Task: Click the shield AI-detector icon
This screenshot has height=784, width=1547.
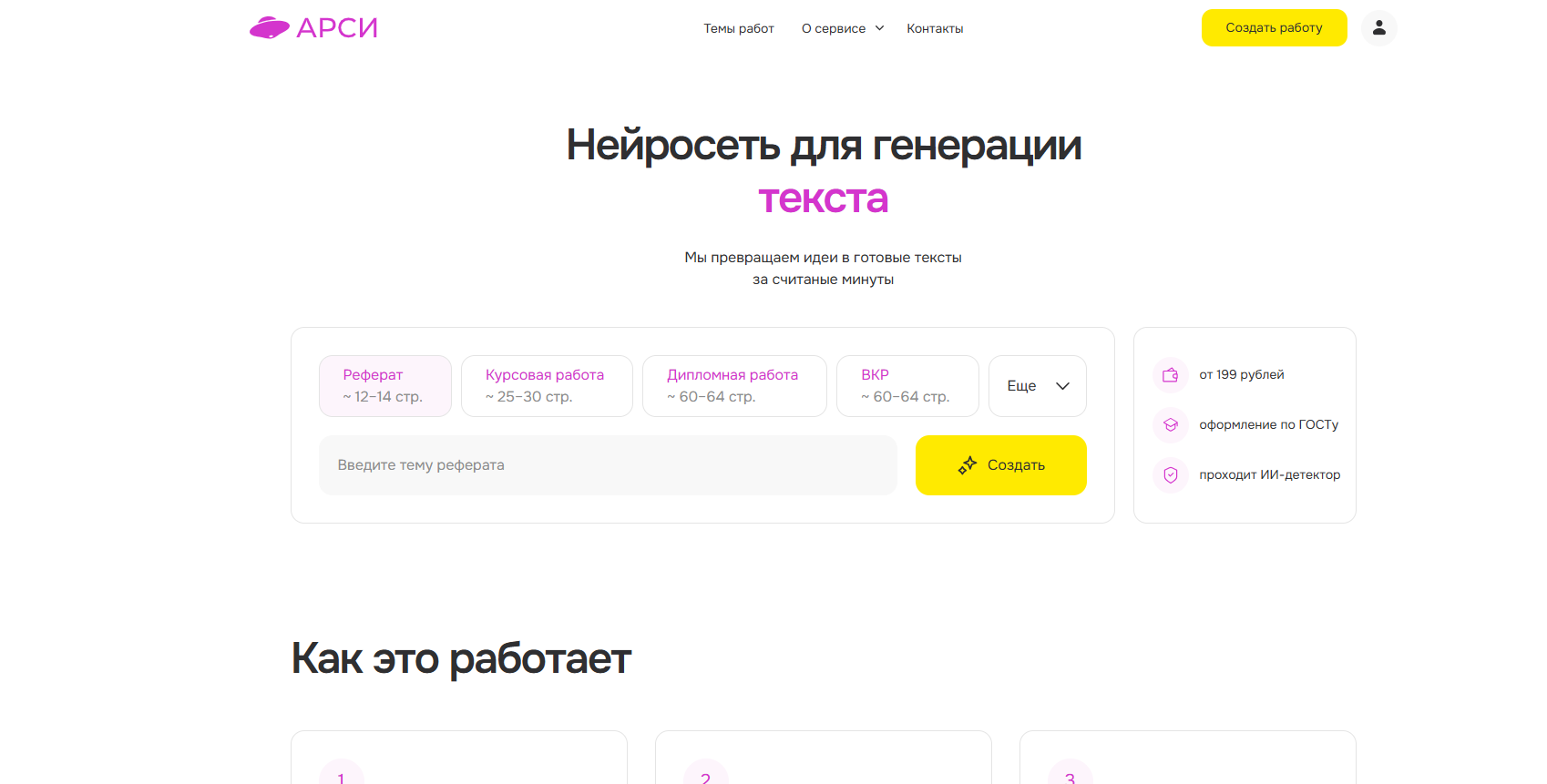Action: tap(1171, 475)
